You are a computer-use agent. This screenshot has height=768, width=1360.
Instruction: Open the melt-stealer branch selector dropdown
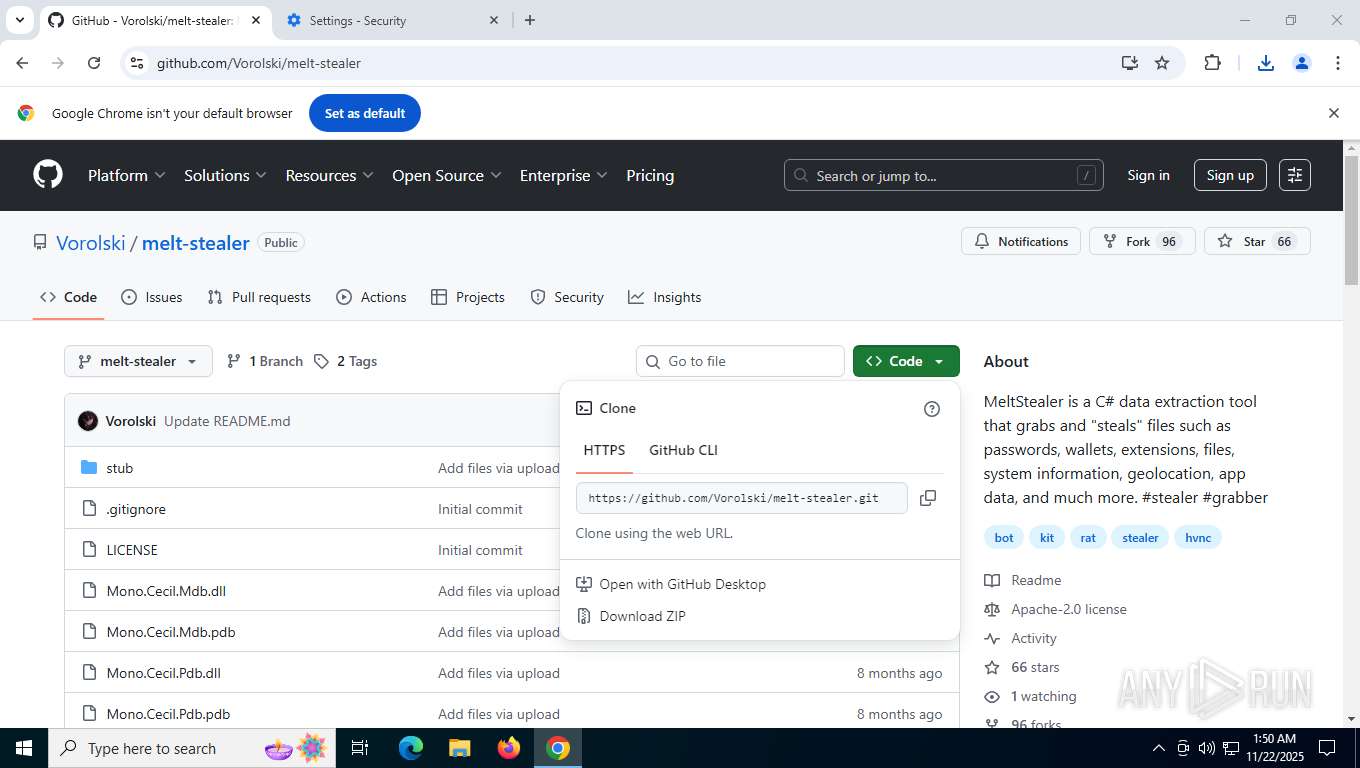(138, 361)
